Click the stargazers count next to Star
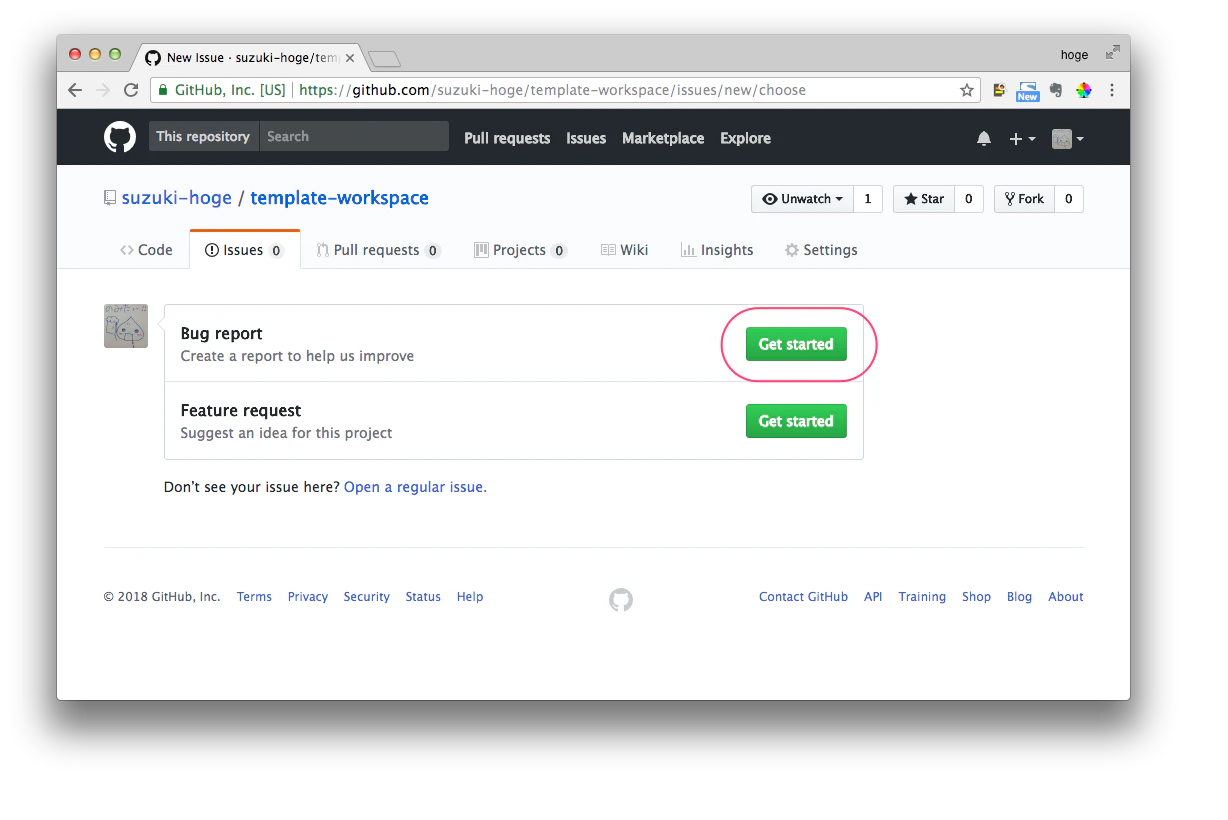Screen dimensions: 1228x820 [x=969, y=199]
